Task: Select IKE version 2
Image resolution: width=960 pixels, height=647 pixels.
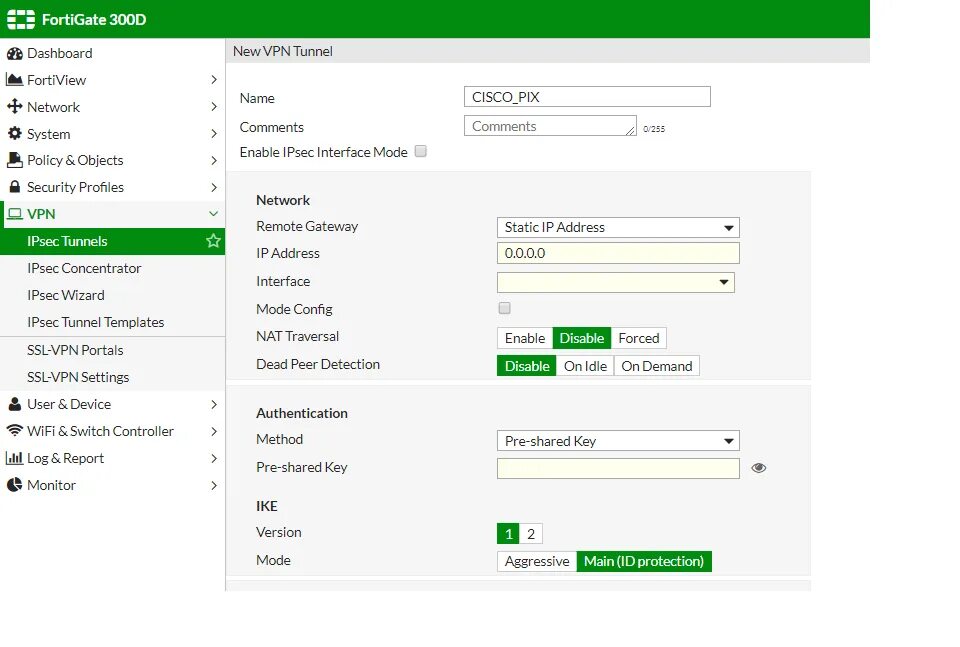Action: point(531,534)
